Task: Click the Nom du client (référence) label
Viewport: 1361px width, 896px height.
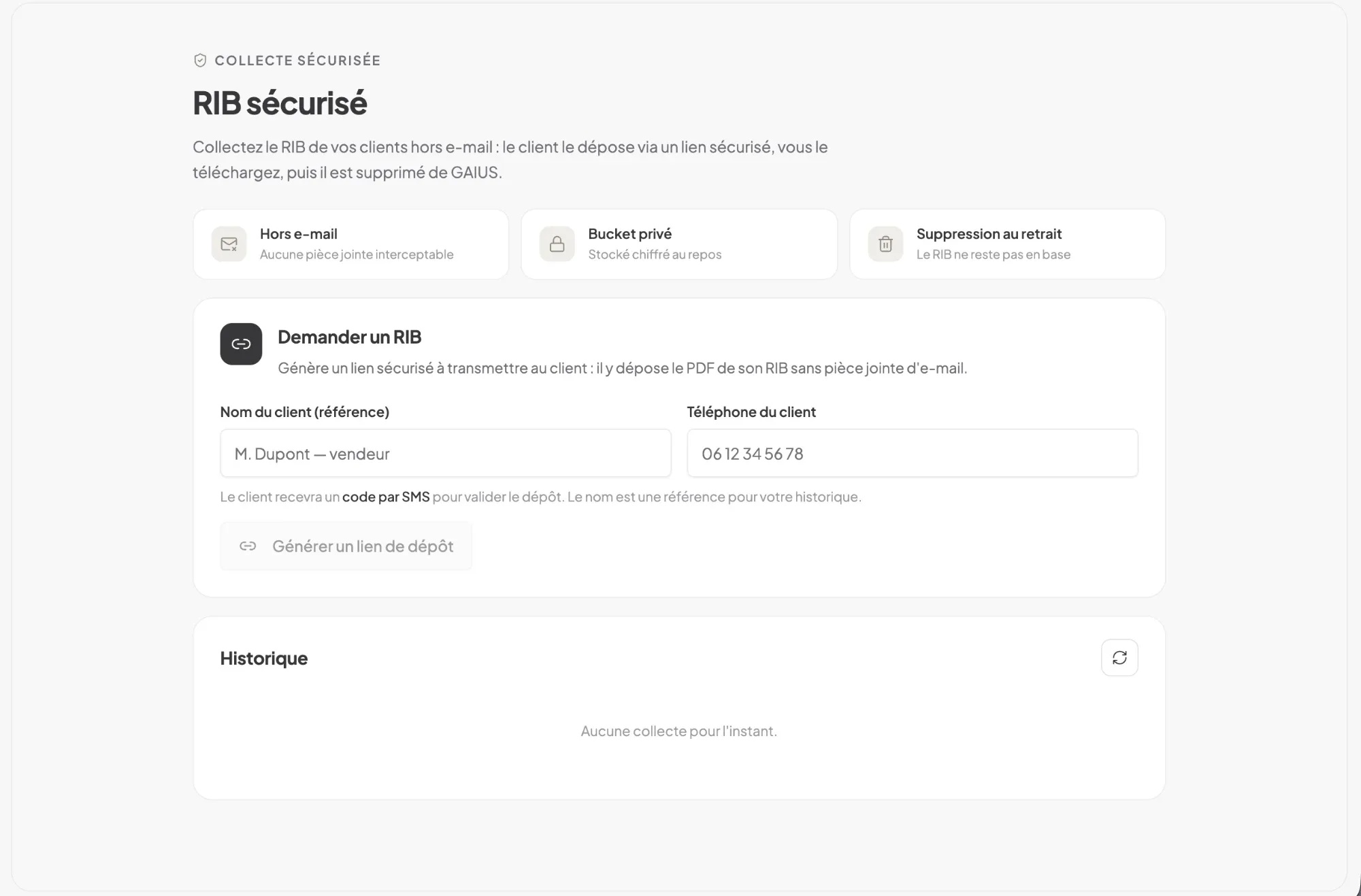Action: pos(305,412)
